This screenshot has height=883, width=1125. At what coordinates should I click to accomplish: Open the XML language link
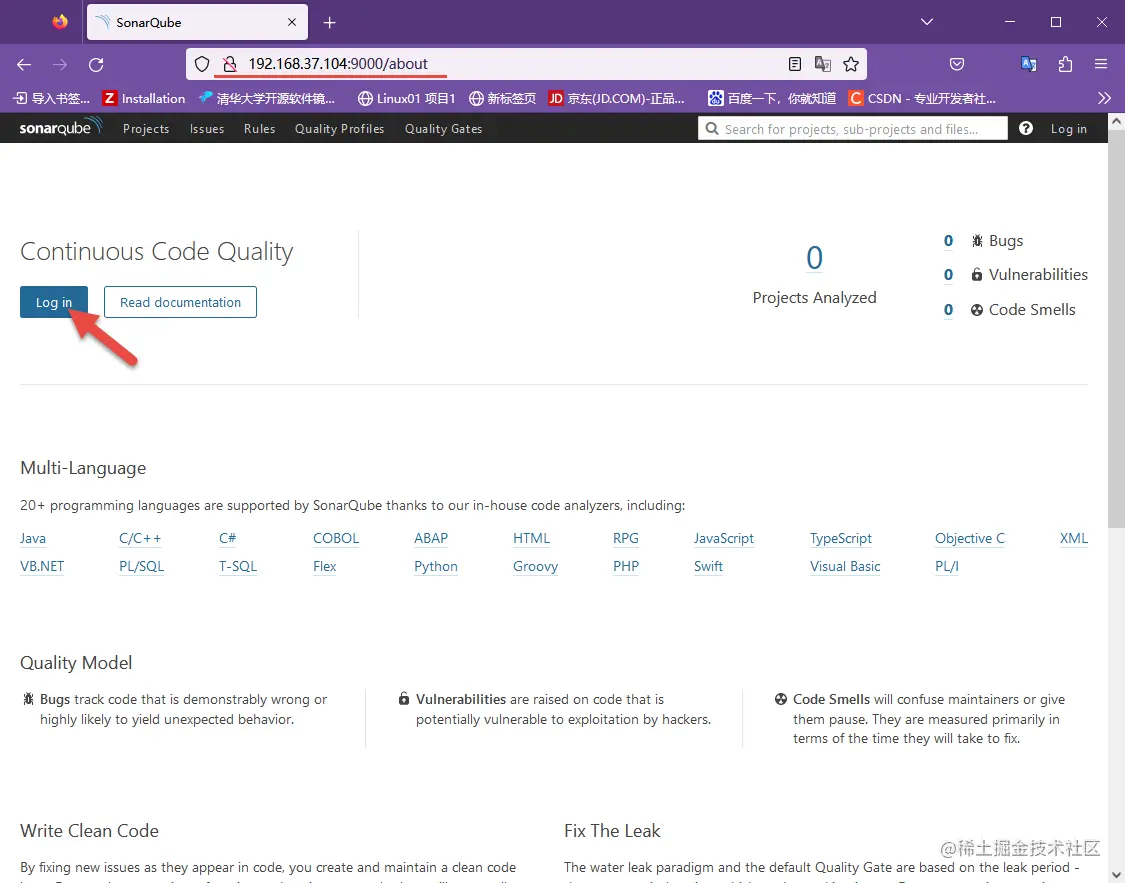(1073, 539)
